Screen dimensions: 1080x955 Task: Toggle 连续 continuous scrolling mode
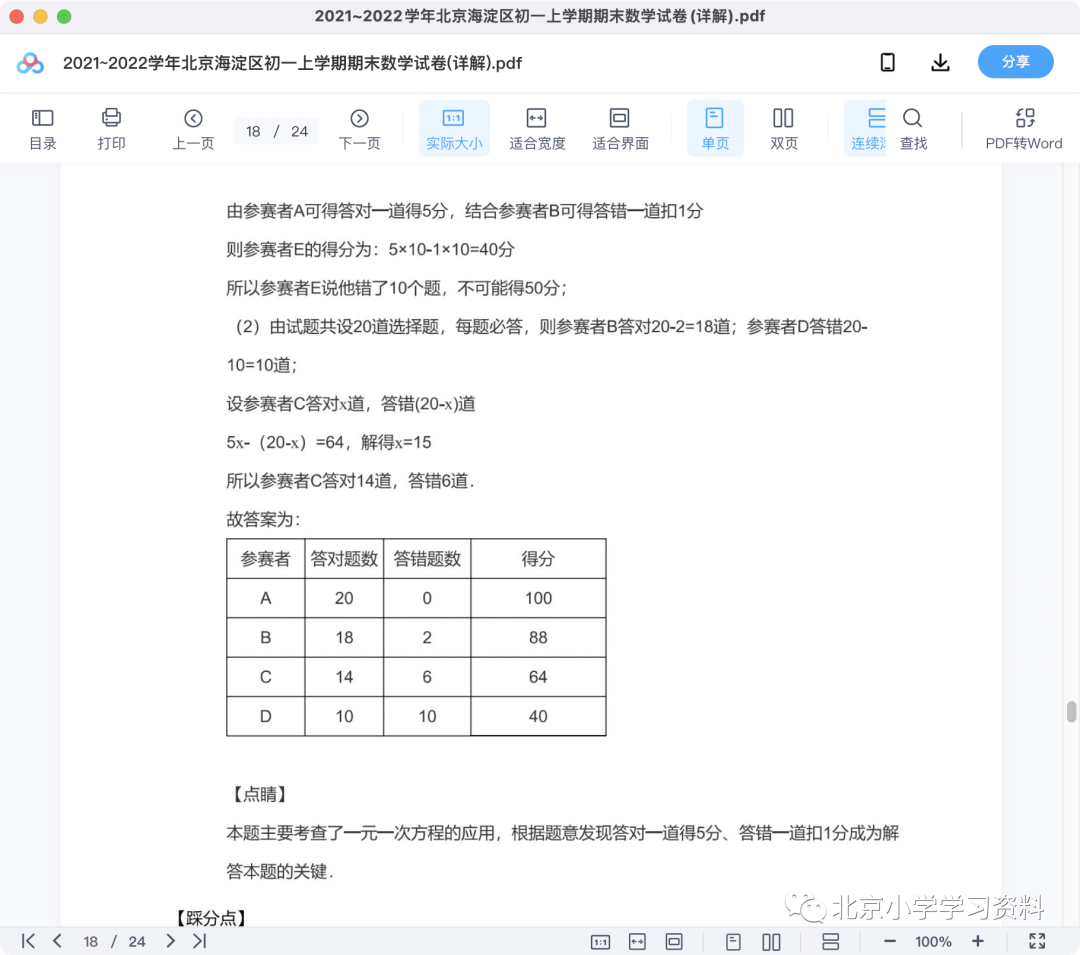pyautogui.click(x=866, y=129)
